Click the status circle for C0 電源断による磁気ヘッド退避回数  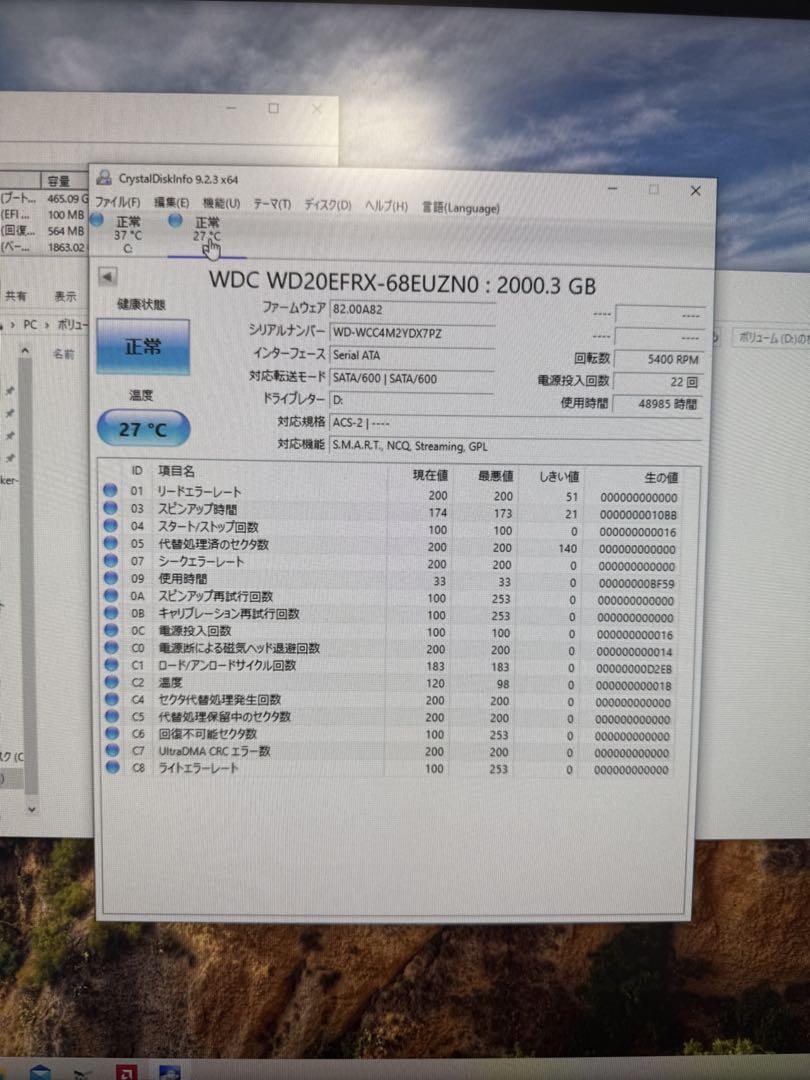(x=111, y=647)
